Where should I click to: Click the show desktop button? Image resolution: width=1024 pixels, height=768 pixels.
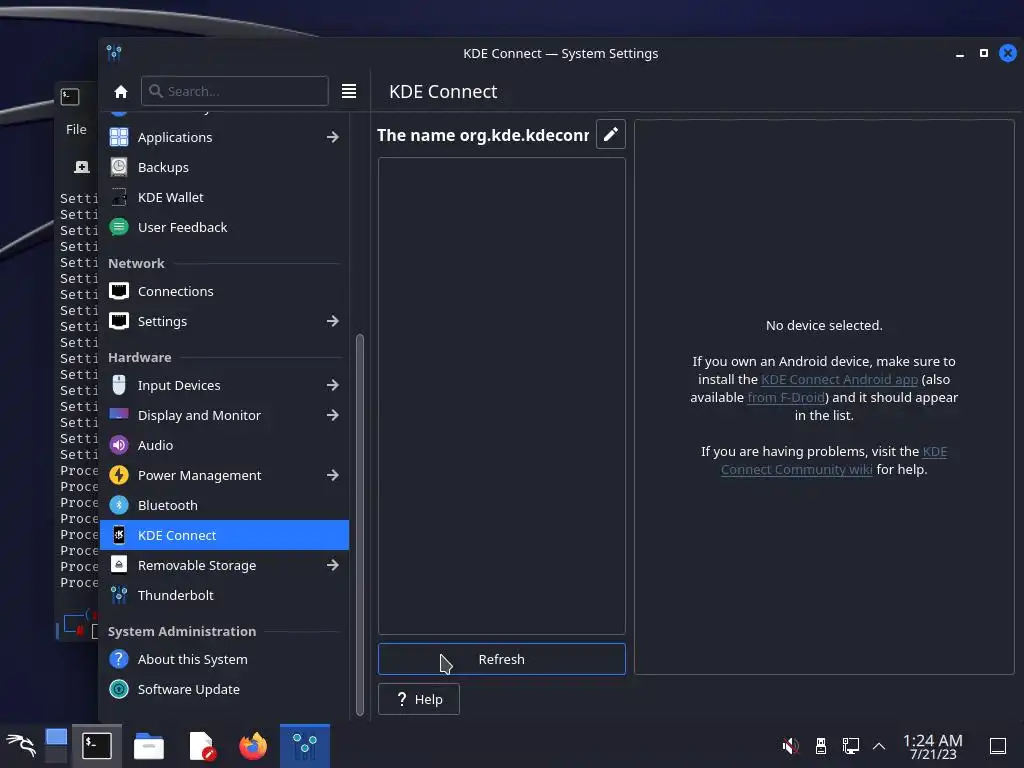[998, 746]
